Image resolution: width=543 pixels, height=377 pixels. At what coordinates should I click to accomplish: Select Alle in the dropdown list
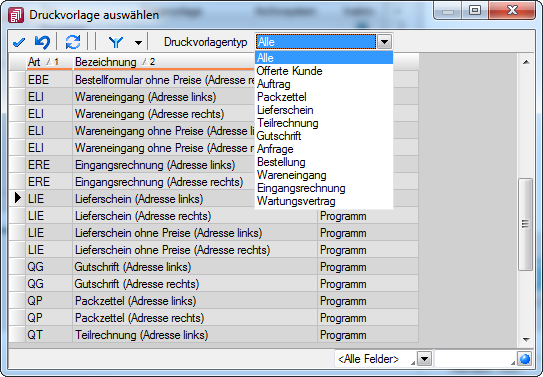point(324,58)
